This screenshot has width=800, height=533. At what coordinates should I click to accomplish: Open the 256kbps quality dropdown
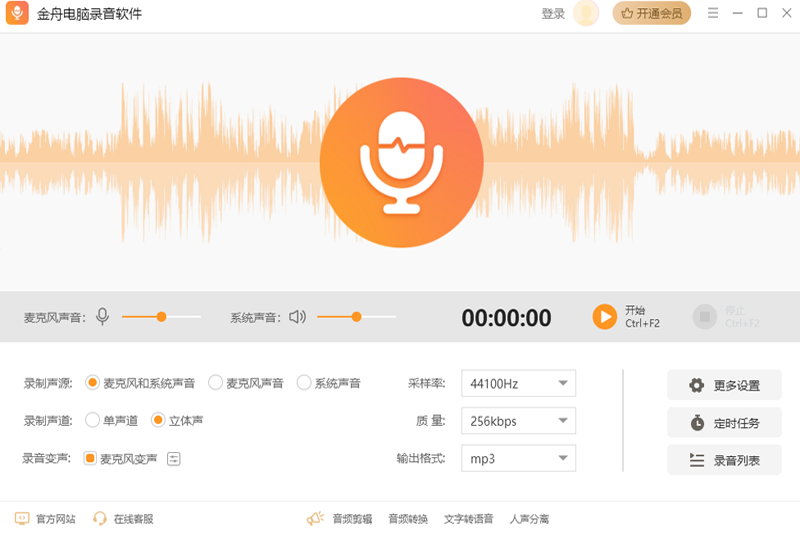[x=518, y=421]
